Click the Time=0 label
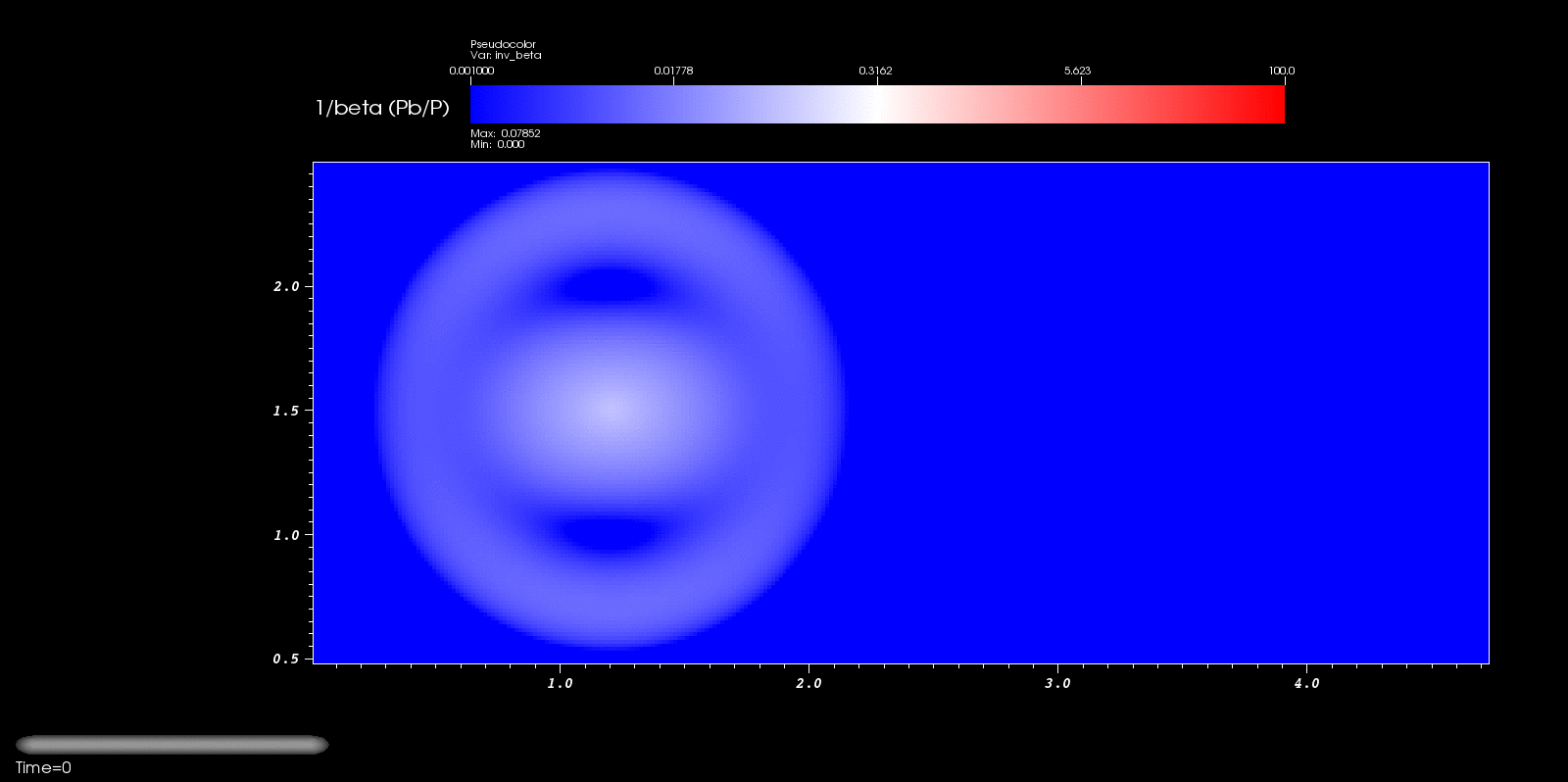Image resolution: width=1568 pixels, height=782 pixels. [43, 768]
